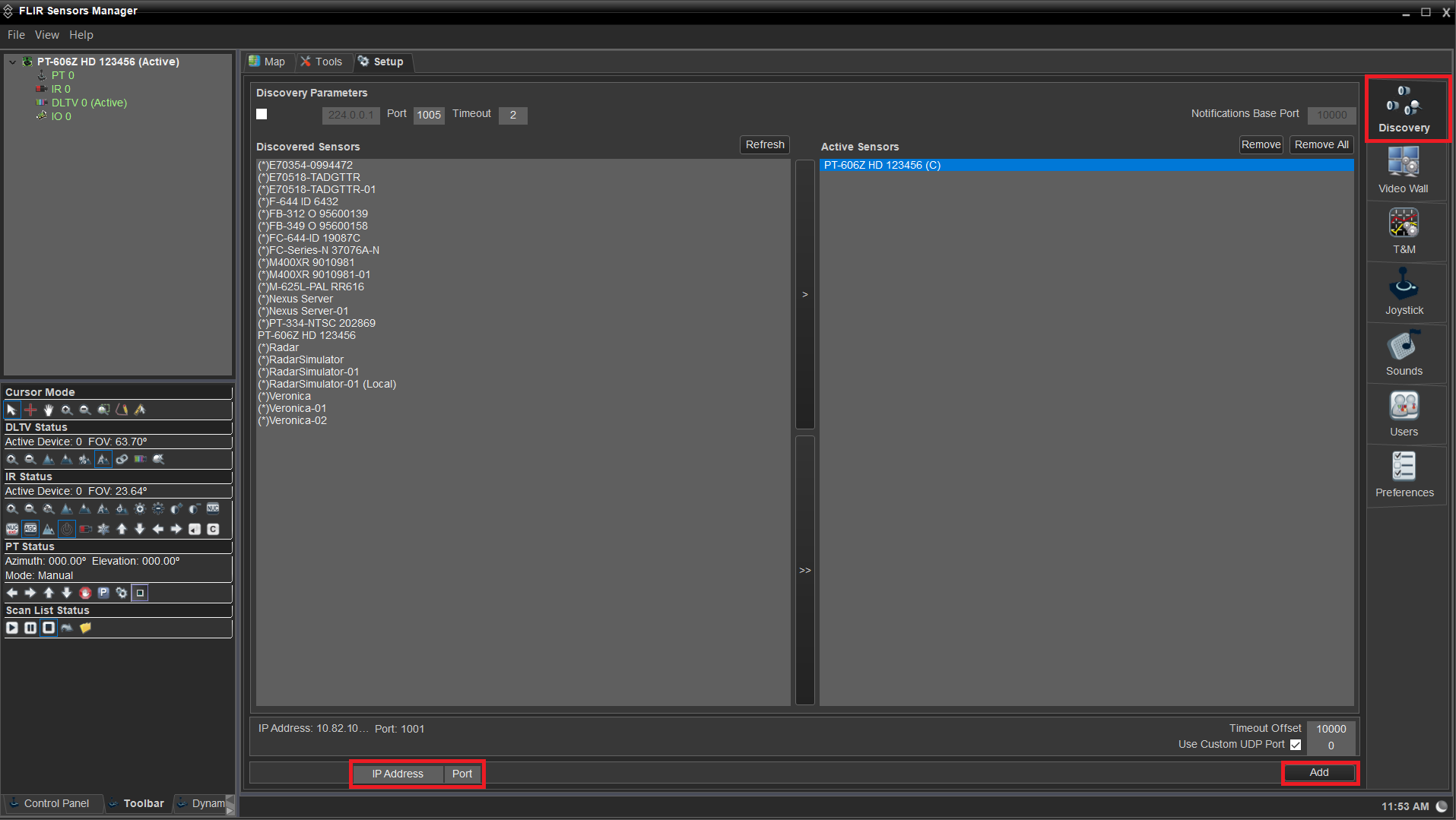Open the Users setup panel
Image resolution: width=1456 pixels, height=820 pixels.
point(1404,414)
